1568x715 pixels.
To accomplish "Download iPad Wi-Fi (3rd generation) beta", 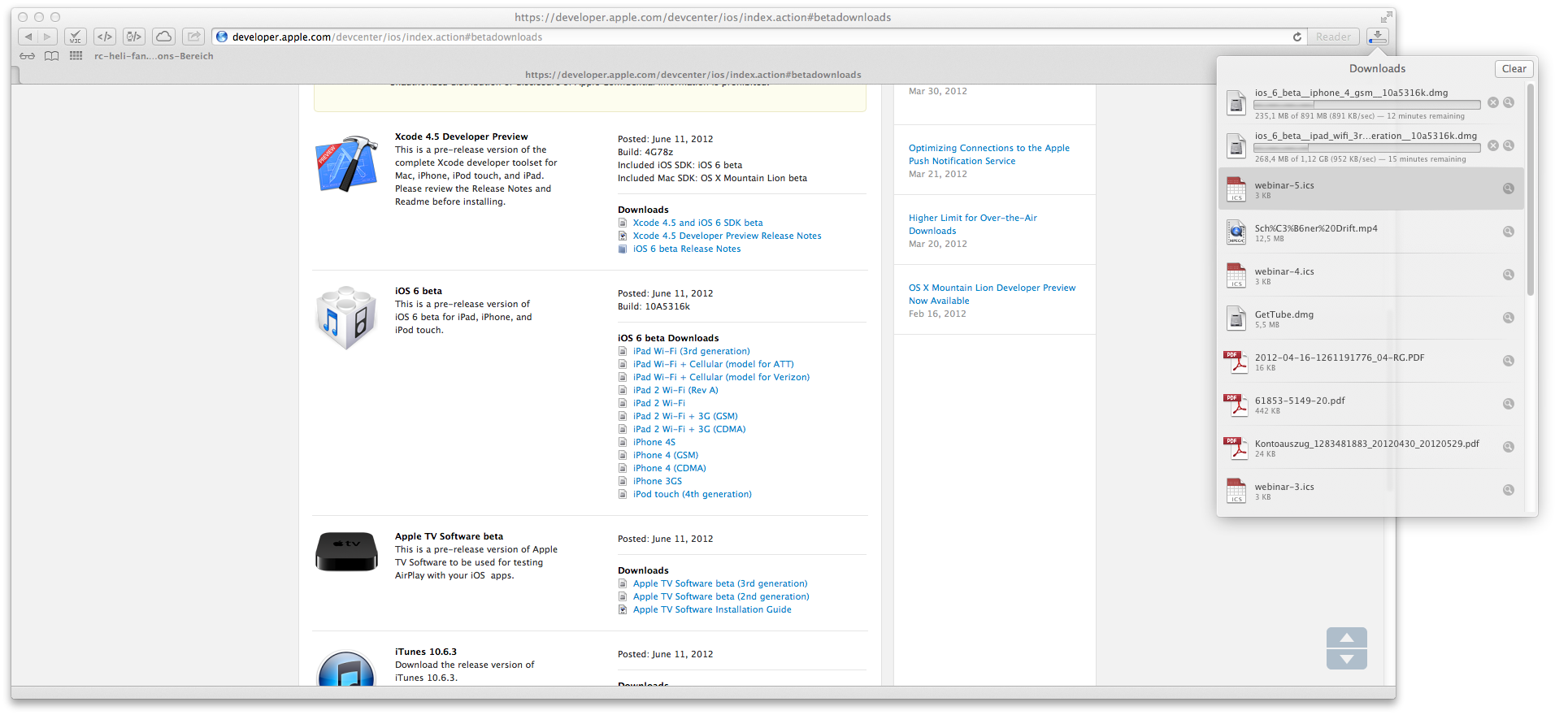I will click(x=691, y=351).
